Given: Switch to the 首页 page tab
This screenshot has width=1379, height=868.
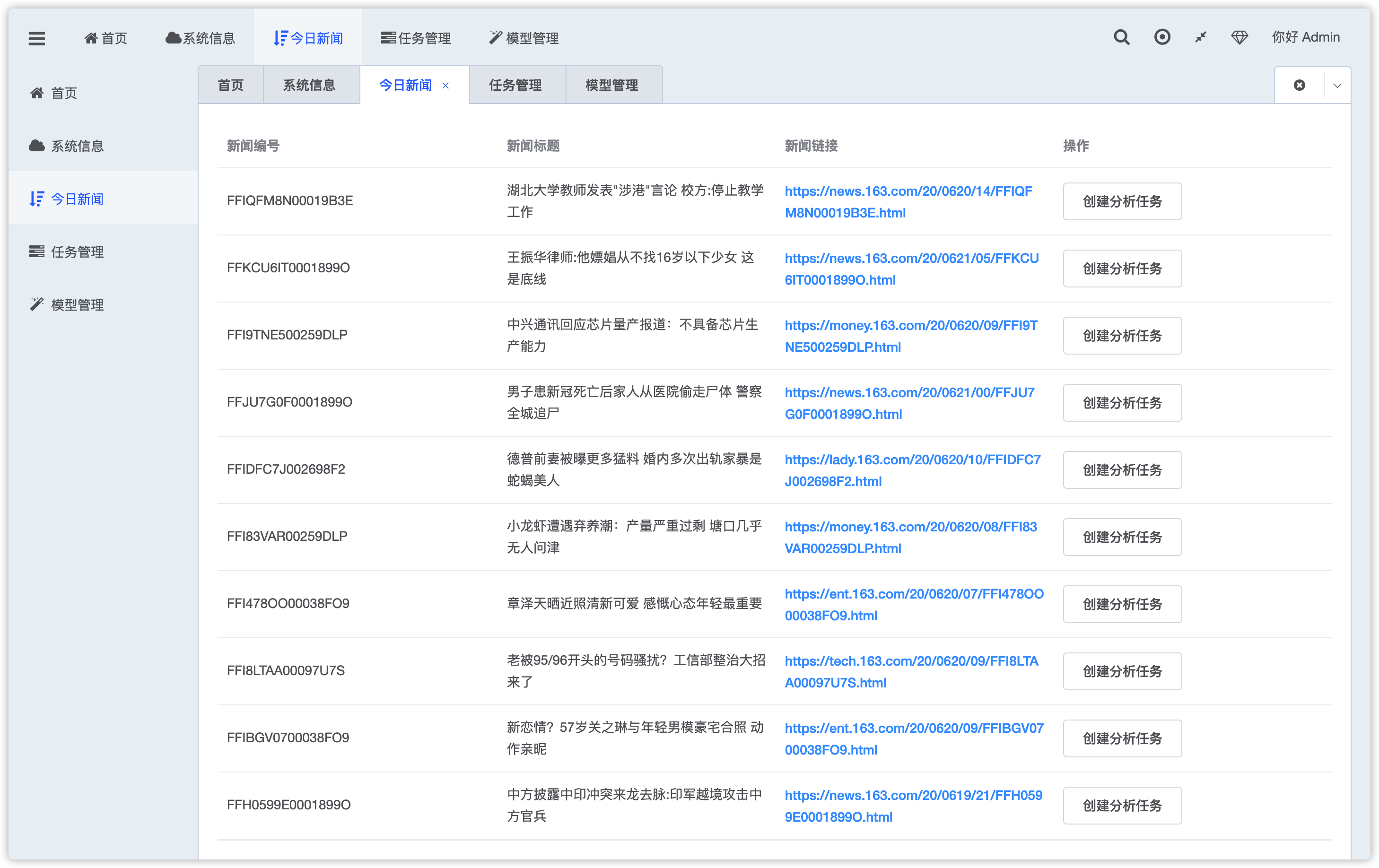Looking at the screenshot, I should tap(230, 85).
